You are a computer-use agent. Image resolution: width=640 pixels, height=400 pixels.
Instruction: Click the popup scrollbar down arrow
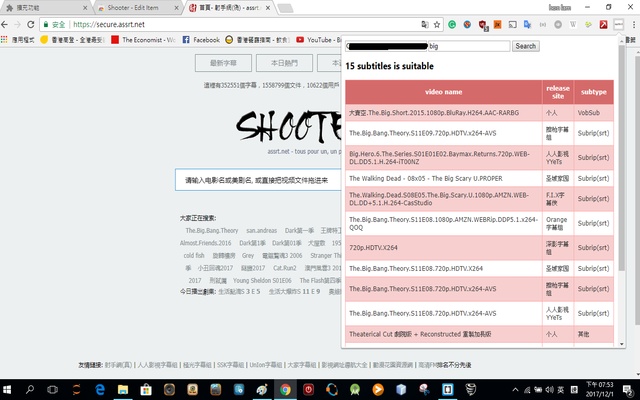(622, 344)
